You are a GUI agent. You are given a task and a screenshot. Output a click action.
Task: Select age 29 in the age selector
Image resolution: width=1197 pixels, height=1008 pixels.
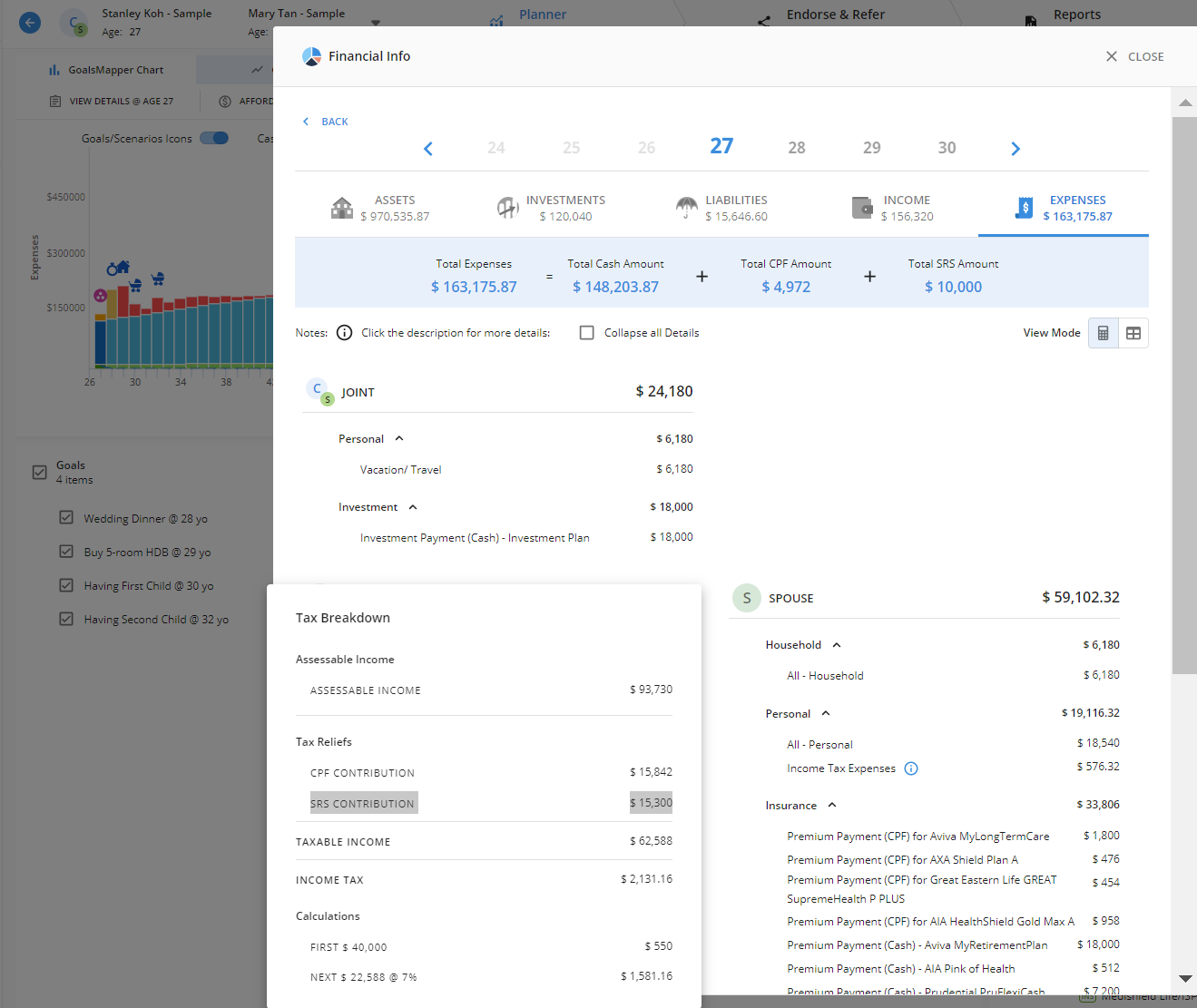872,148
